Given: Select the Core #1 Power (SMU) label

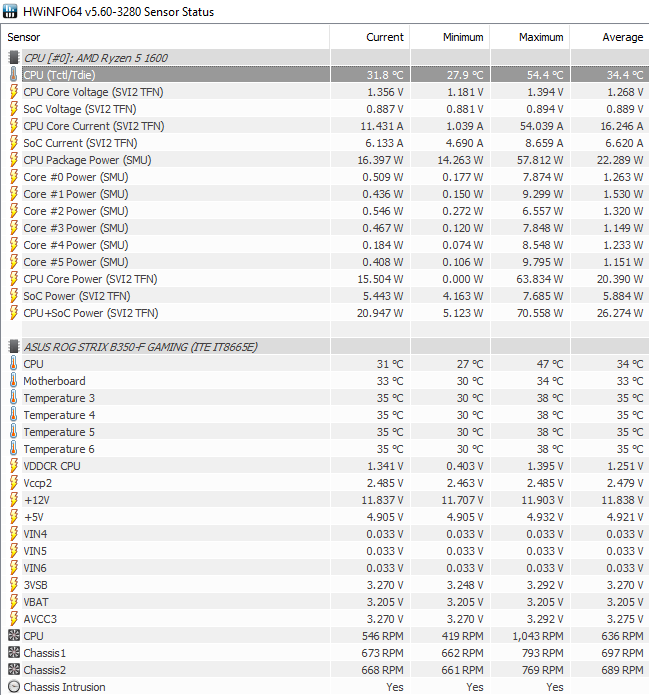Looking at the screenshot, I should pyautogui.click(x=76, y=194).
